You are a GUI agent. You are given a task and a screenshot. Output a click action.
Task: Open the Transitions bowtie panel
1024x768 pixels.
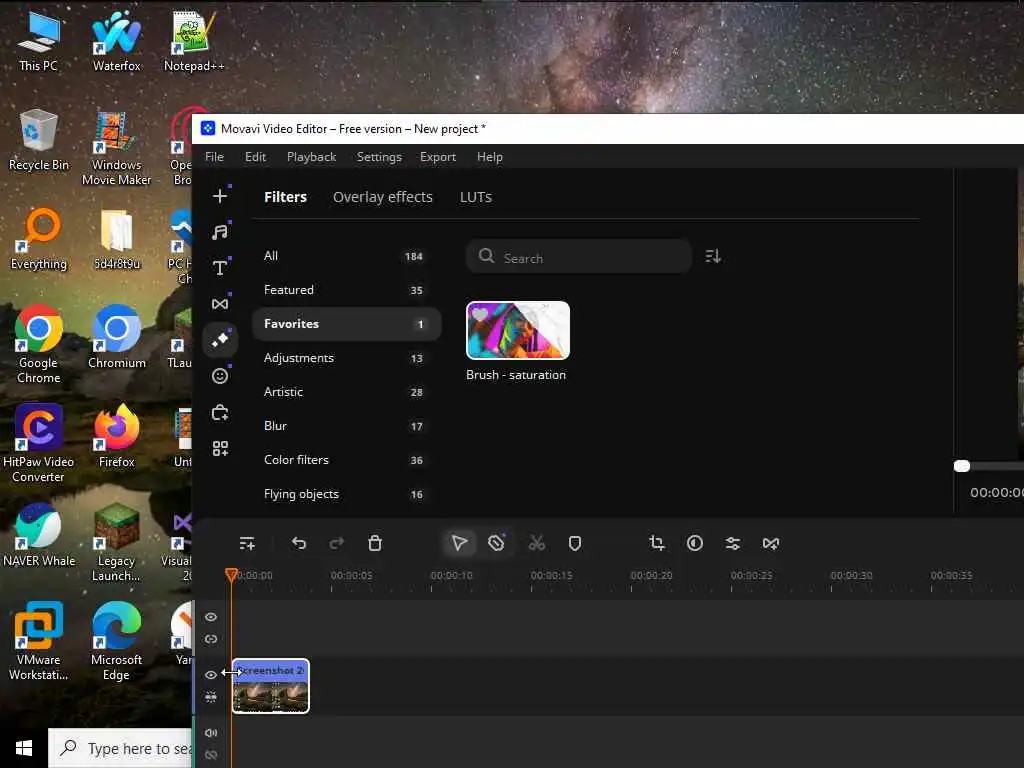click(x=220, y=304)
